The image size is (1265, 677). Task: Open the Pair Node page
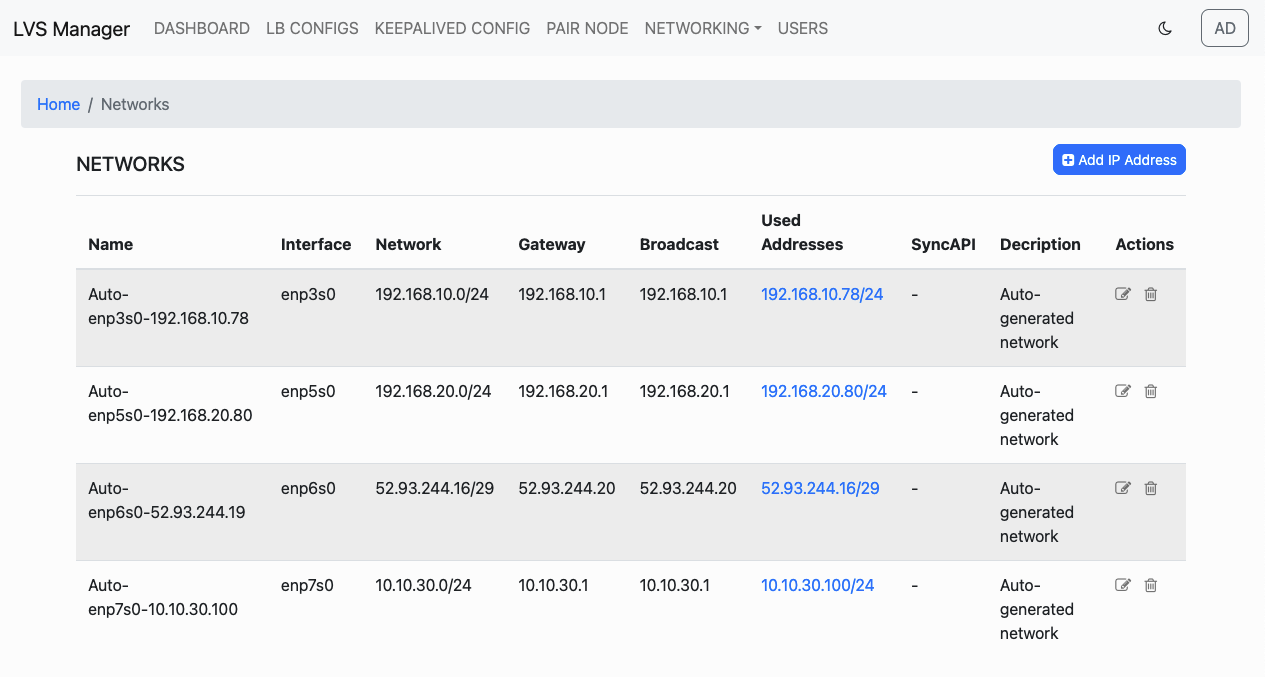click(x=587, y=28)
